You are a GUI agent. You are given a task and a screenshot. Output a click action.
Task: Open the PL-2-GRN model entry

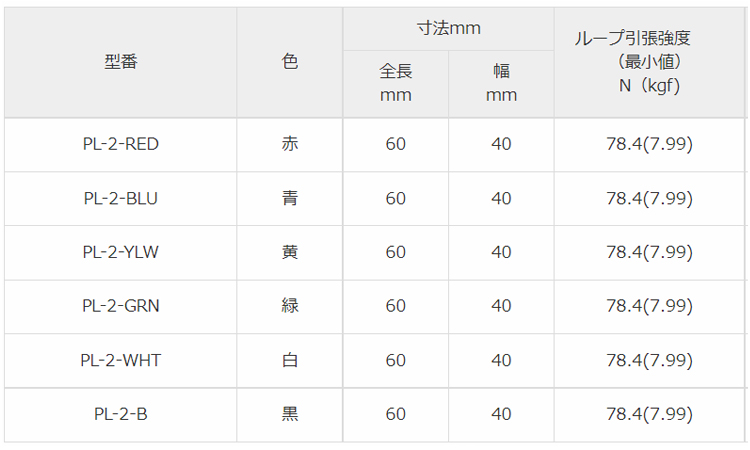pyautogui.click(x=120, y=306)
